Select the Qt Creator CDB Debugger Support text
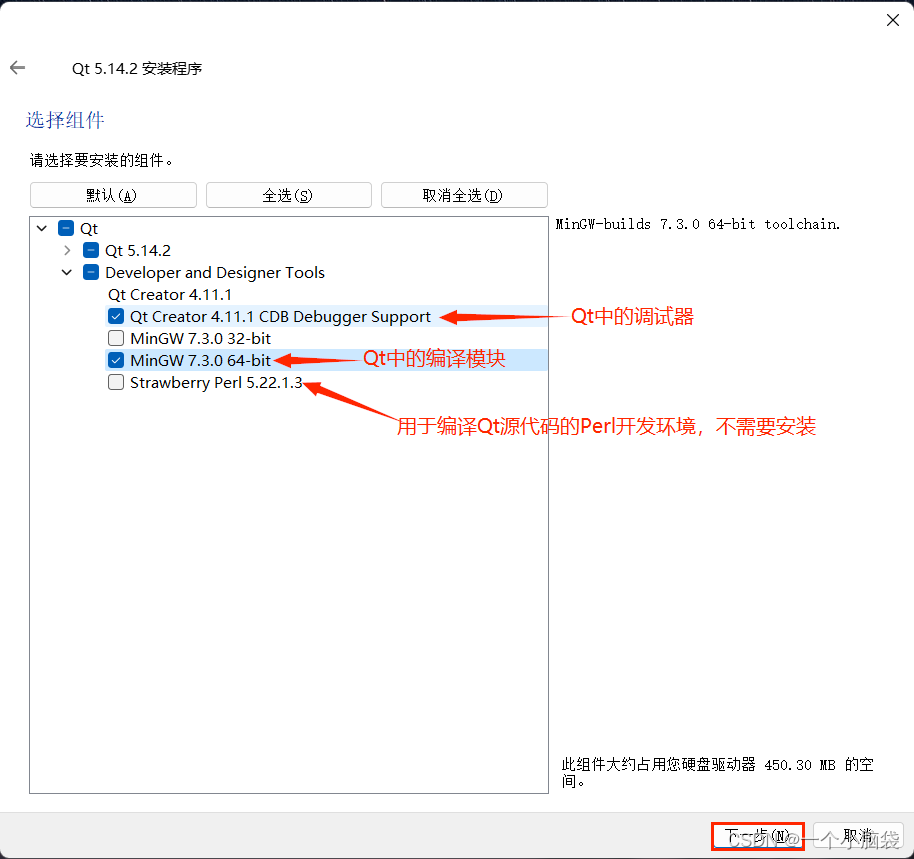Image resolution: width=914 pixels, height=859 pixels. [280, 316]
